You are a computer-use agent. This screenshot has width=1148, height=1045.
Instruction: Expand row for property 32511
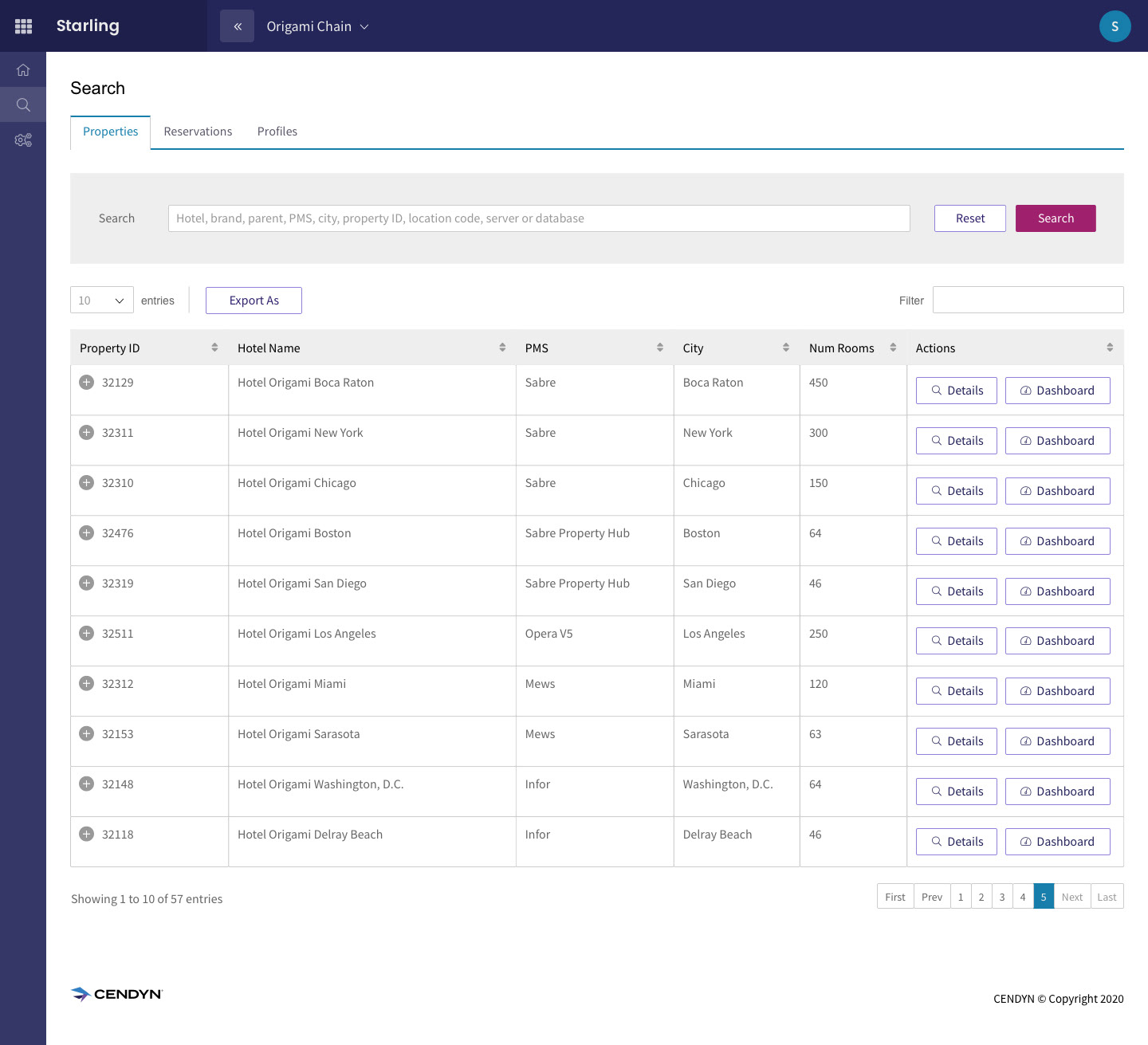(87, 634)
